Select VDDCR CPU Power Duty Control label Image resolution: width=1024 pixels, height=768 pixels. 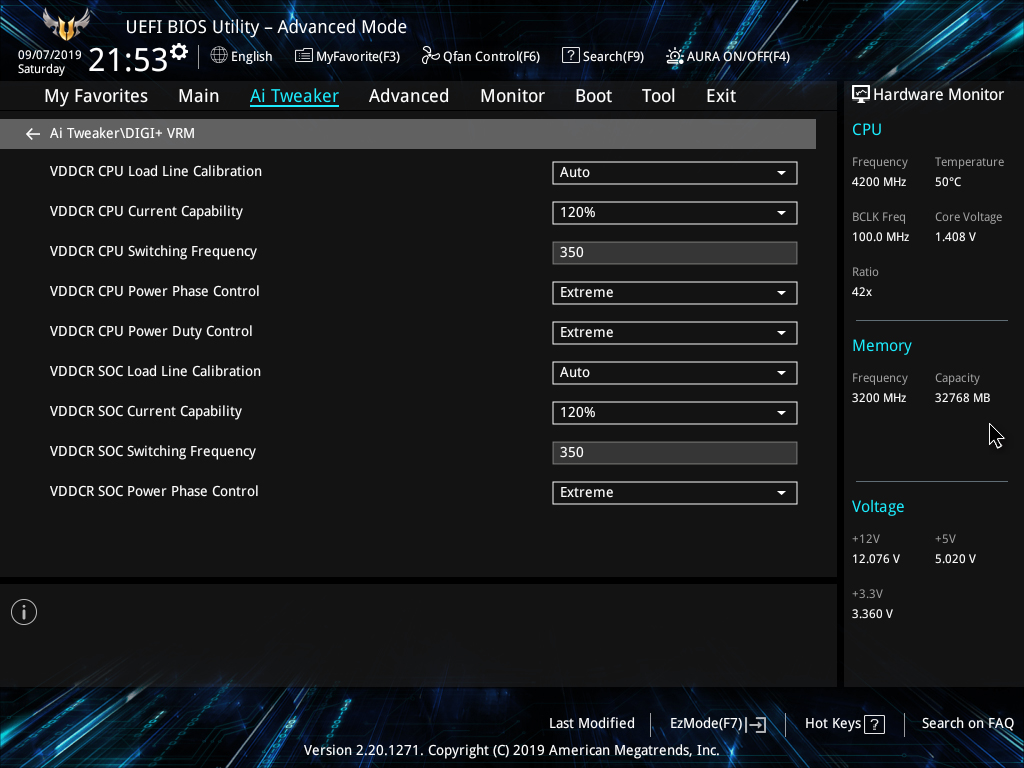151,331
